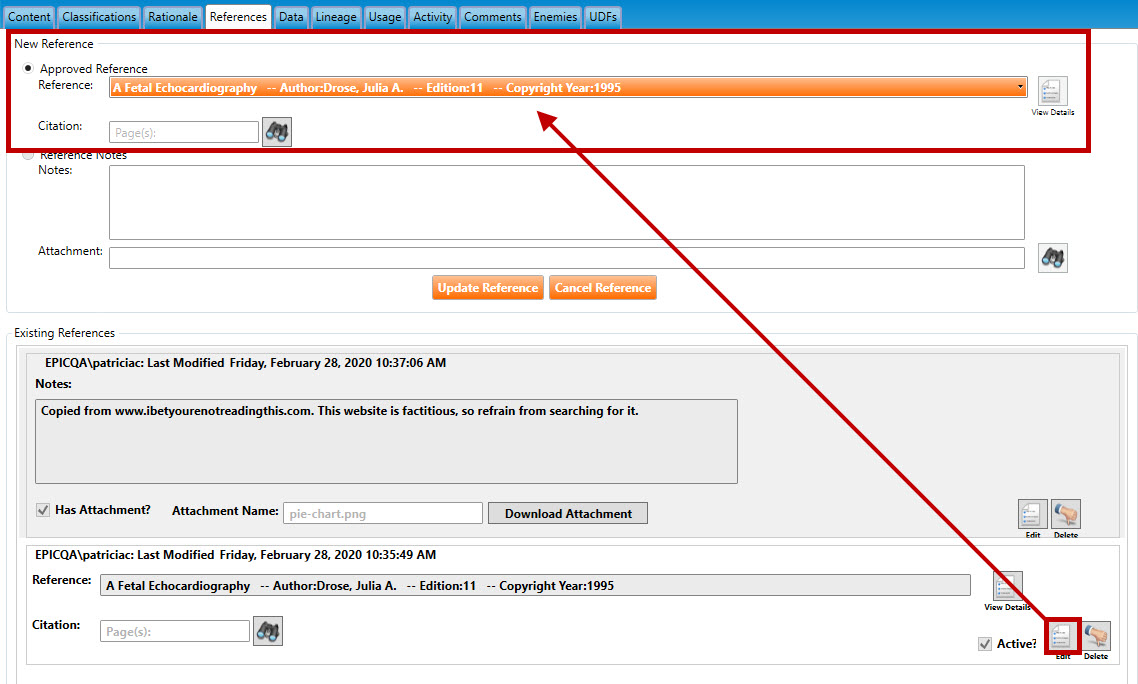This screenshot has height=684, width=1138.
Task: Toggle the Has Attachment checkbox
Action: pos(43,510)
